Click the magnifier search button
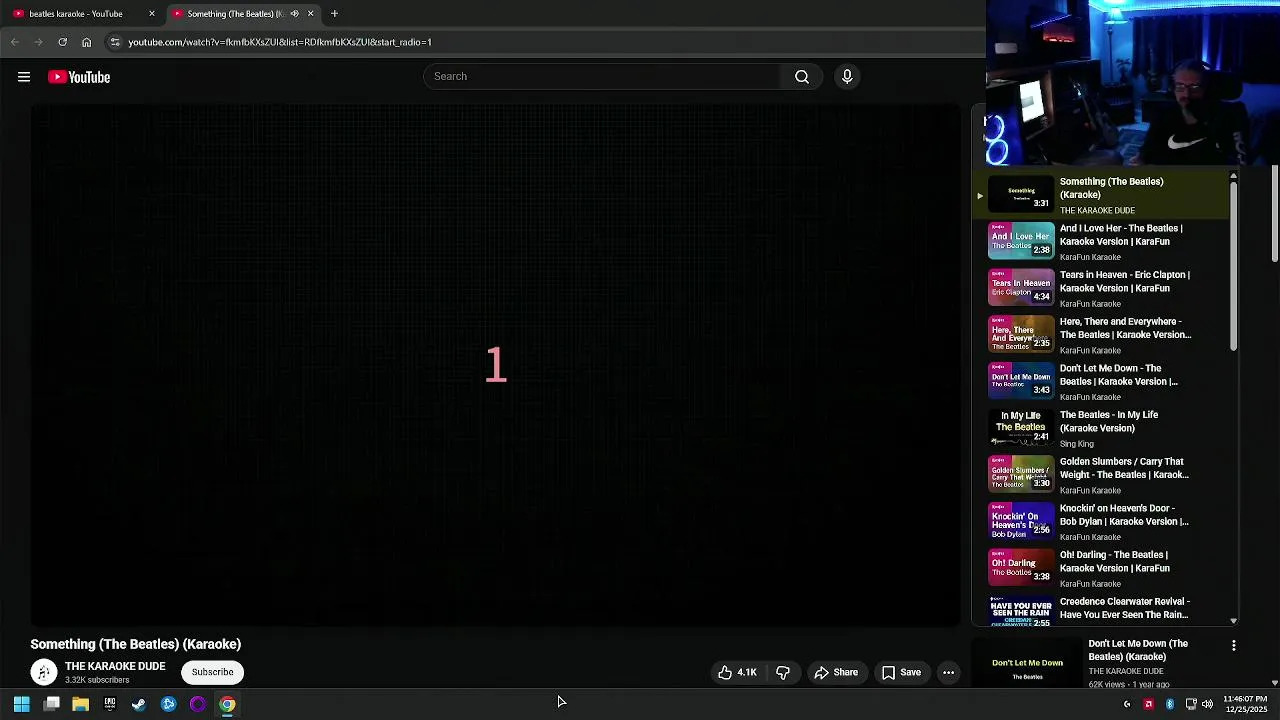 pos(802,77)
